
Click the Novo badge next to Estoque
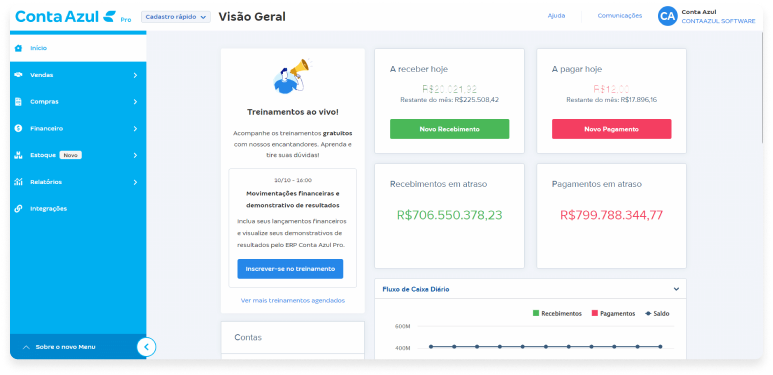click(70, 155)
